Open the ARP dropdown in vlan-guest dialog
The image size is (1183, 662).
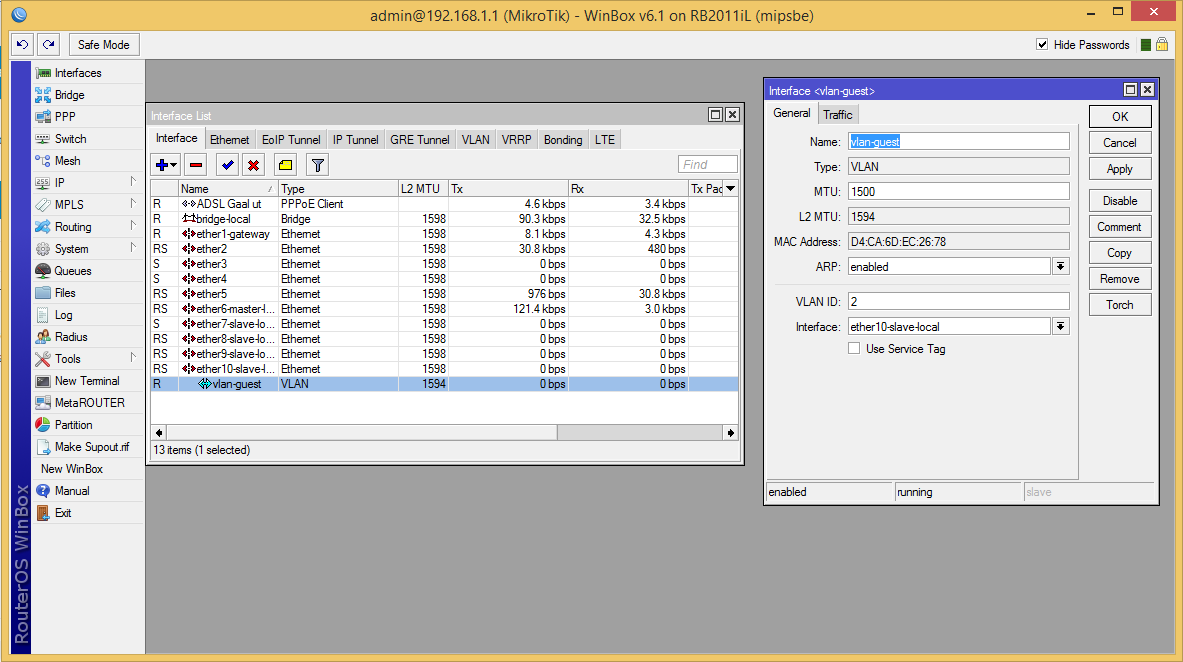click(1061, 266)
